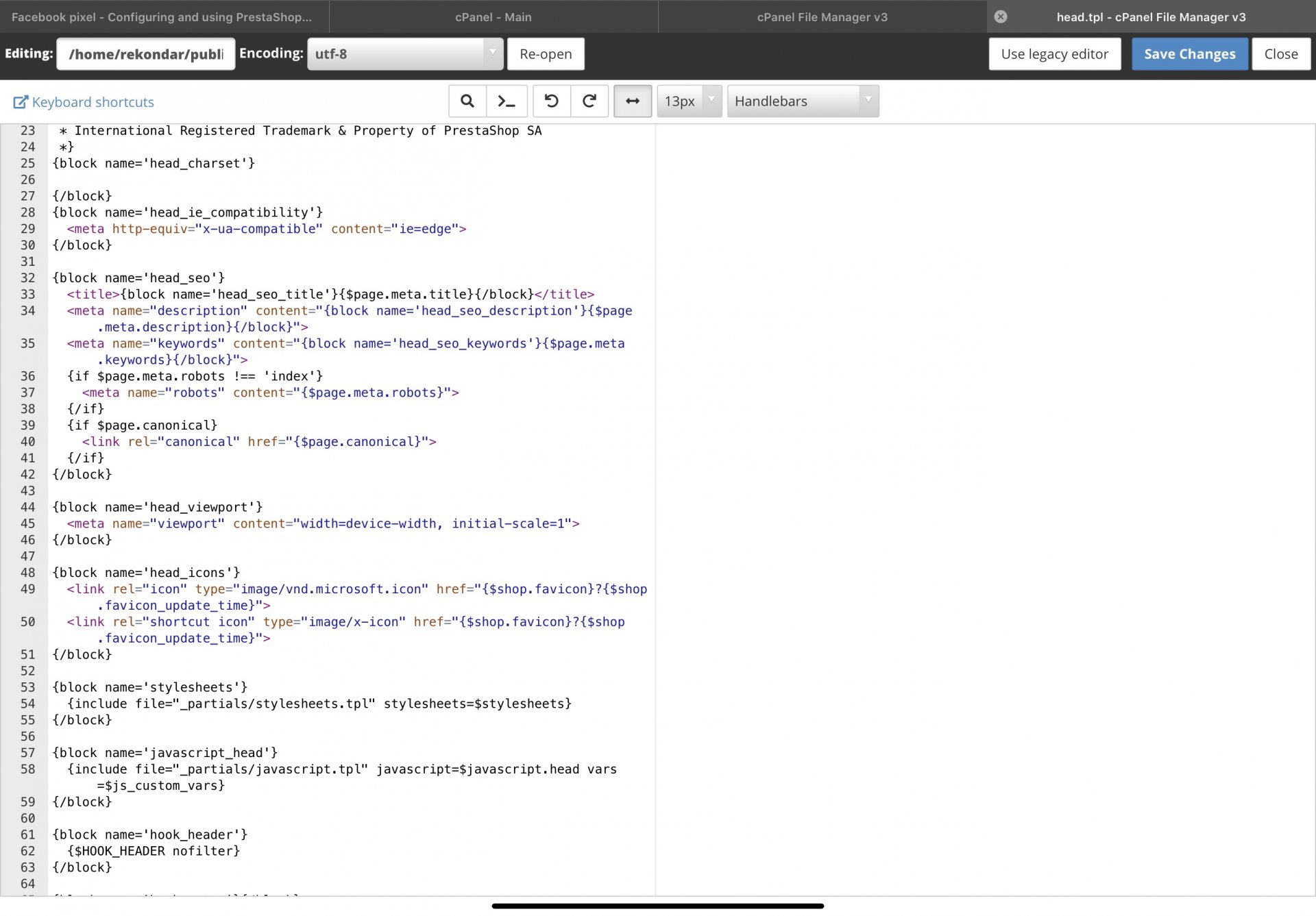Expand the Handlebars language mode dropdown
The height and width of the screenshot is (916, 1316).
803,101
